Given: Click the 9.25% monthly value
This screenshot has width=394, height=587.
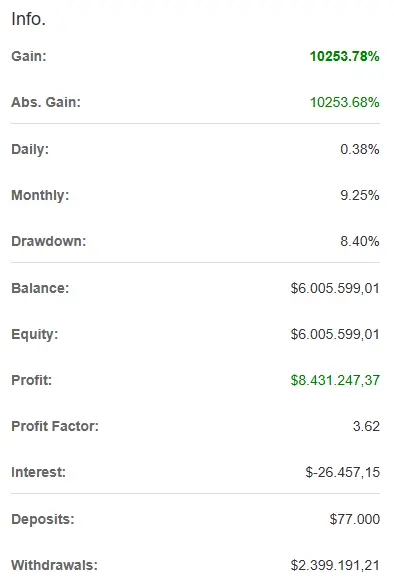Looking at the screenshot, I should click(360, 195).
